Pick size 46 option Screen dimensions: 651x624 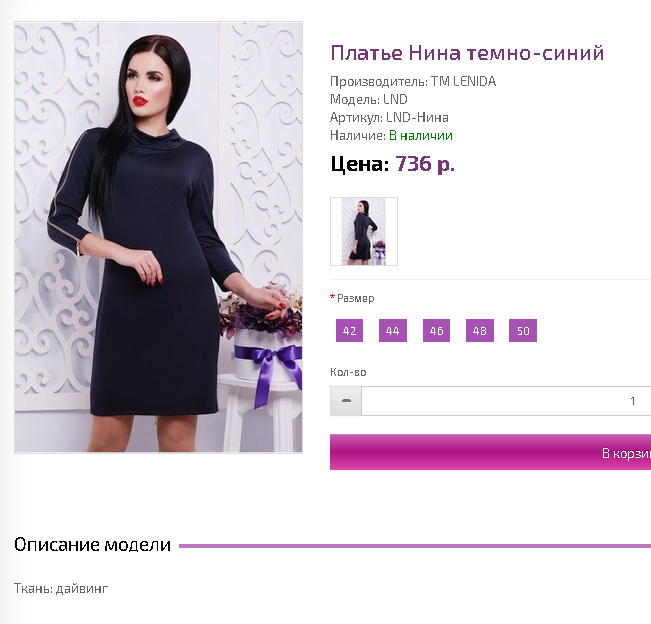click(x=436, y=330)
